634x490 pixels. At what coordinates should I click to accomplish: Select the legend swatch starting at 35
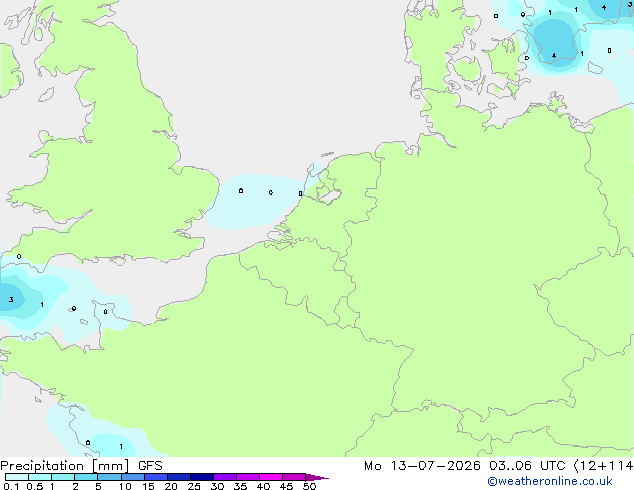(x=247, y=477)
